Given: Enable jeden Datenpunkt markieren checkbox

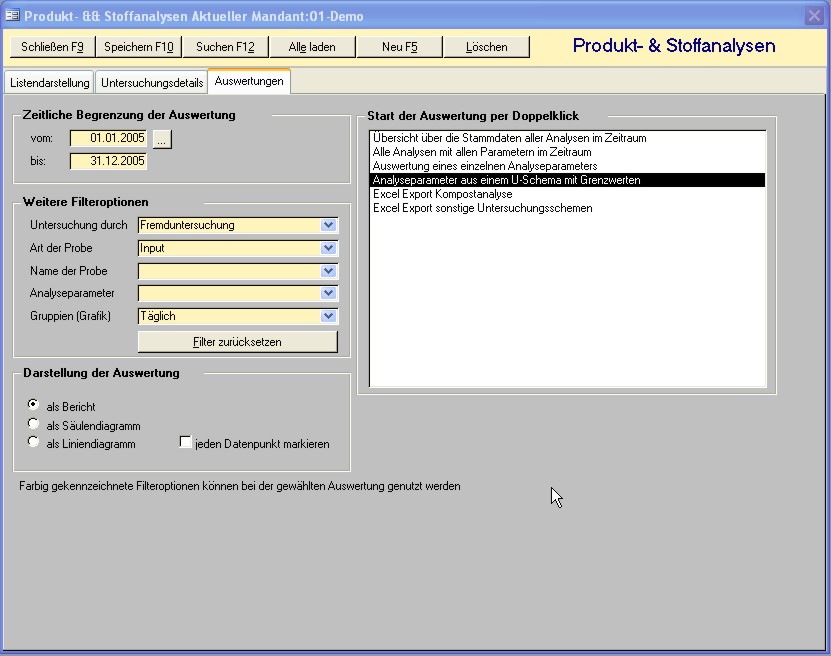Looking at the screenshot, I should point(185,442).
